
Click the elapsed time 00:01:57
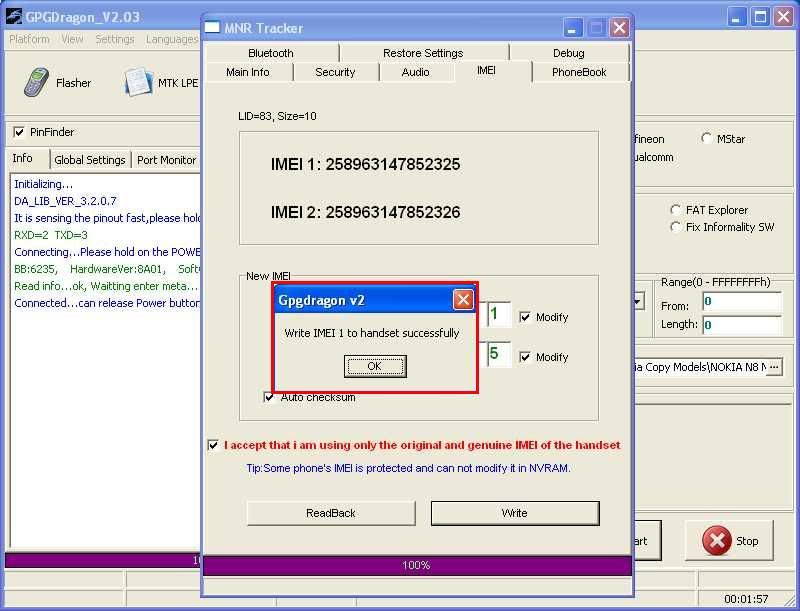click(x=746, y=599)
